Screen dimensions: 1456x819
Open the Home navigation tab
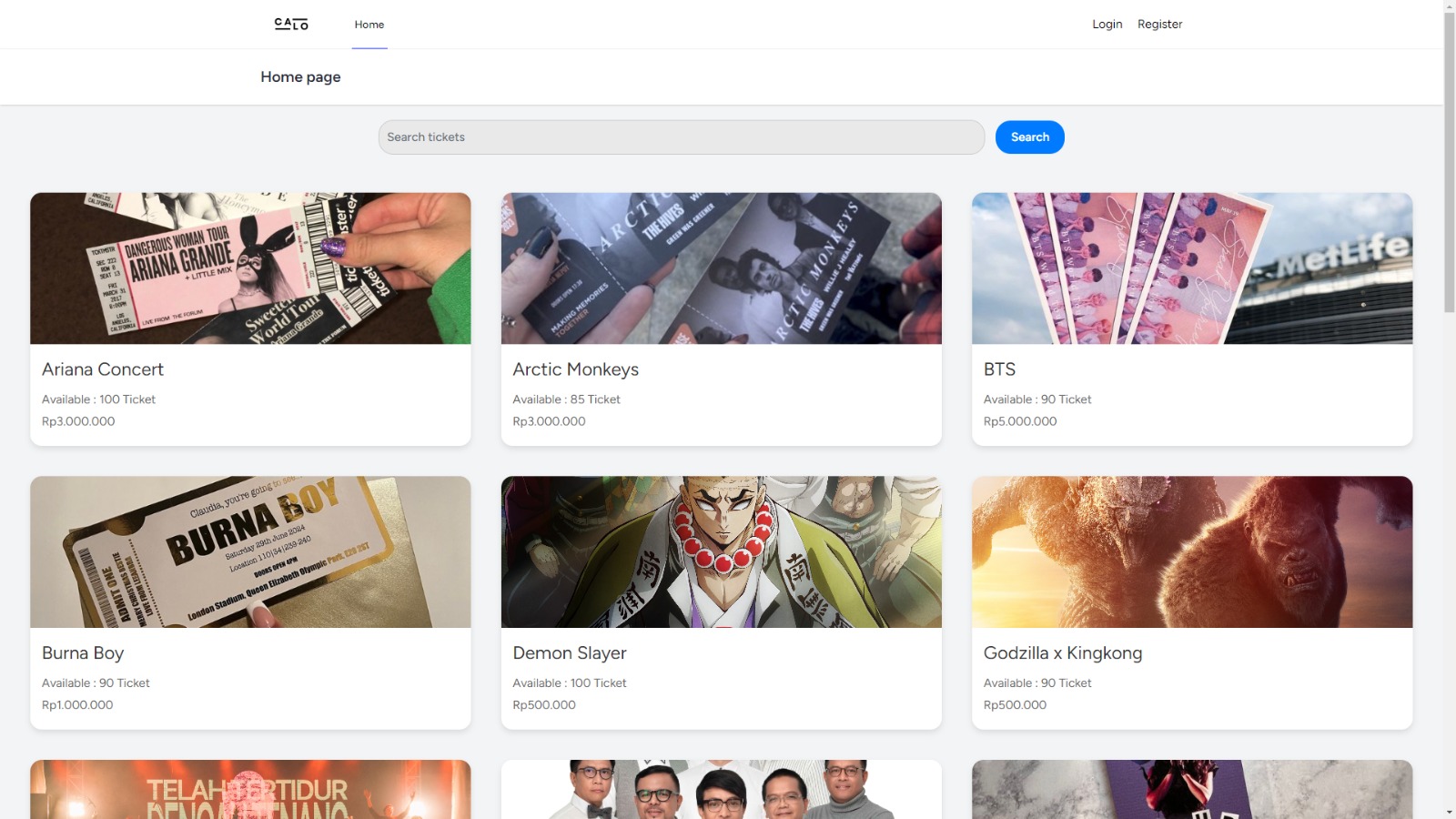click(369, 25)
